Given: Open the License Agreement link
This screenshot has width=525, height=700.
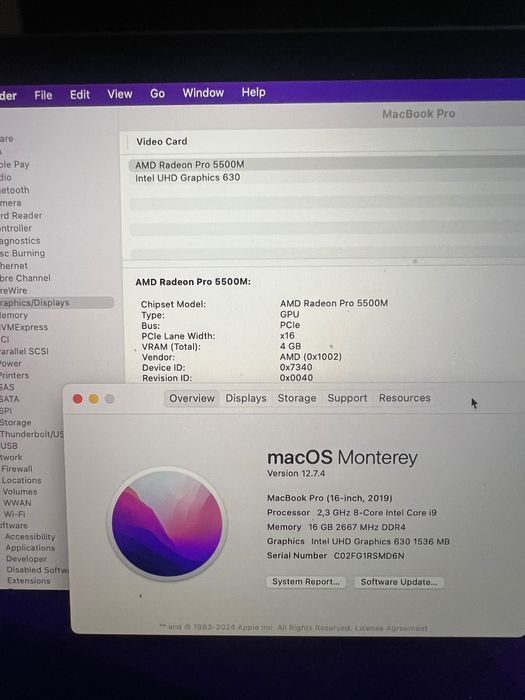Looking at the screenshot, I should tap(391, 628).
